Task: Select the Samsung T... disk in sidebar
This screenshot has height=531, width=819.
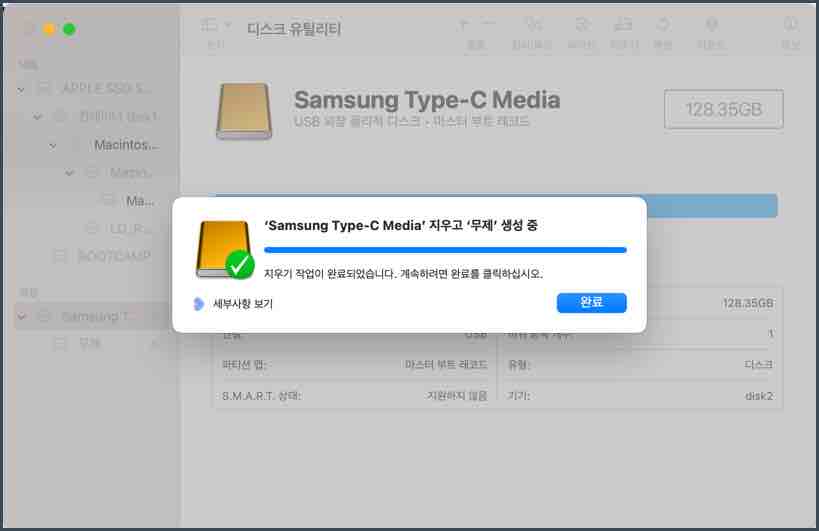Action: (x=95, y=316)
